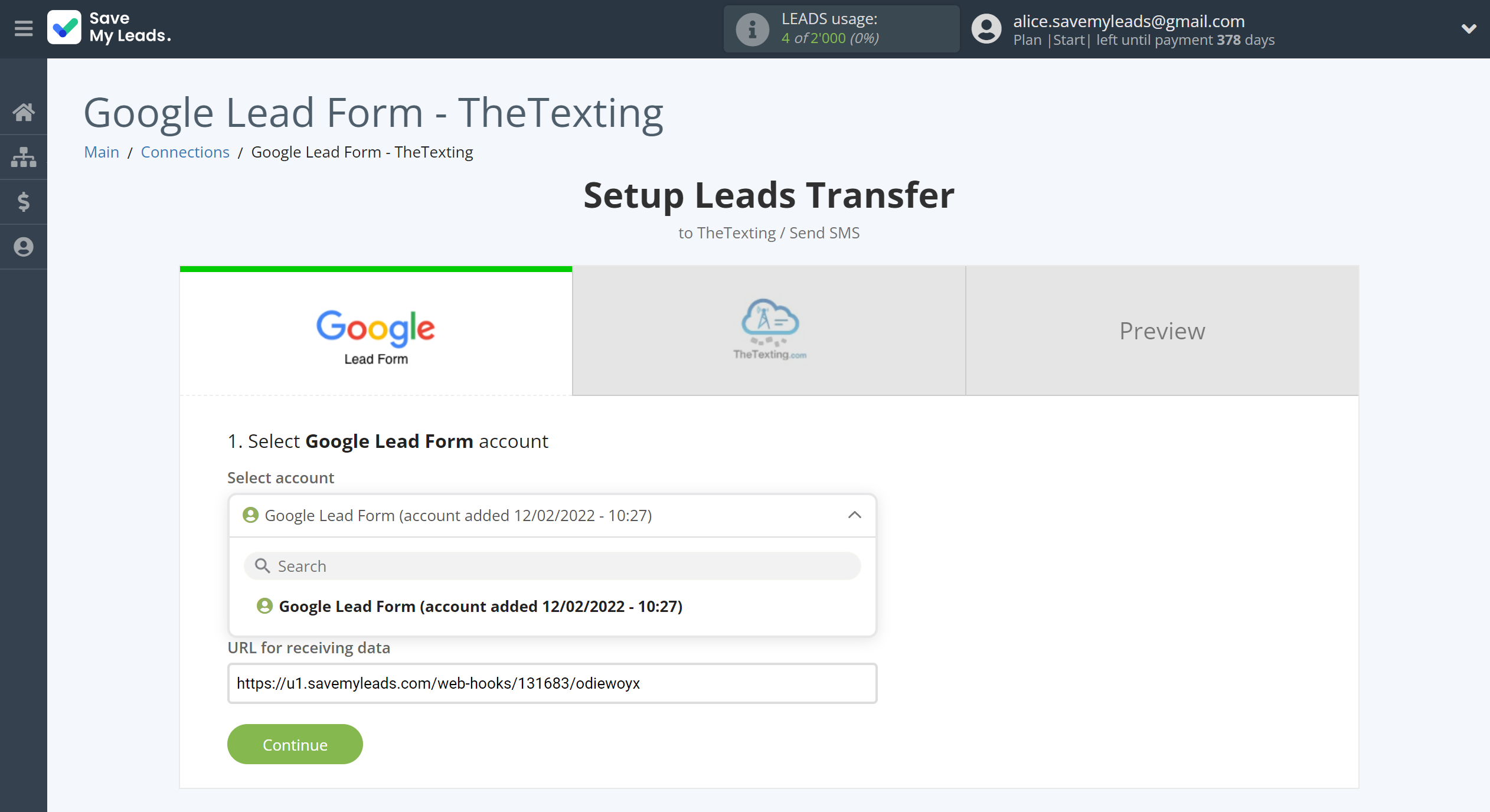The height and width of the screenshot is (812, 1490).
Task: Click the dropdown chevron to collapse accounts
Action: coord(854,515)
